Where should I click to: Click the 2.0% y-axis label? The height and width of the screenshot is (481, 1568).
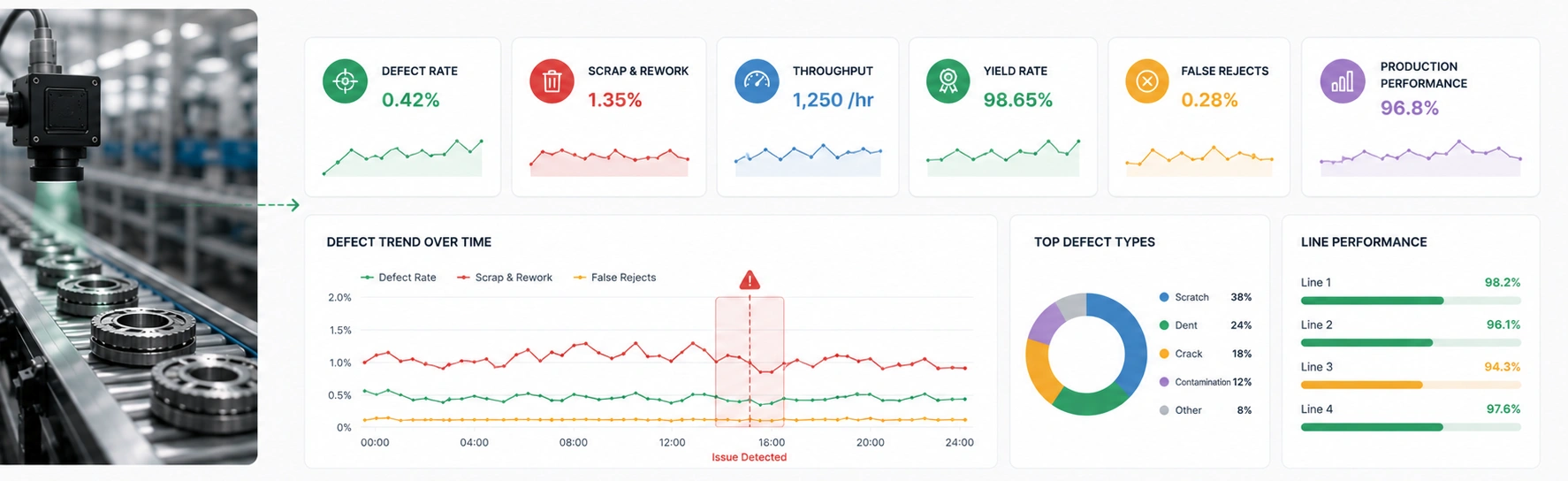(x=339, y=297)
